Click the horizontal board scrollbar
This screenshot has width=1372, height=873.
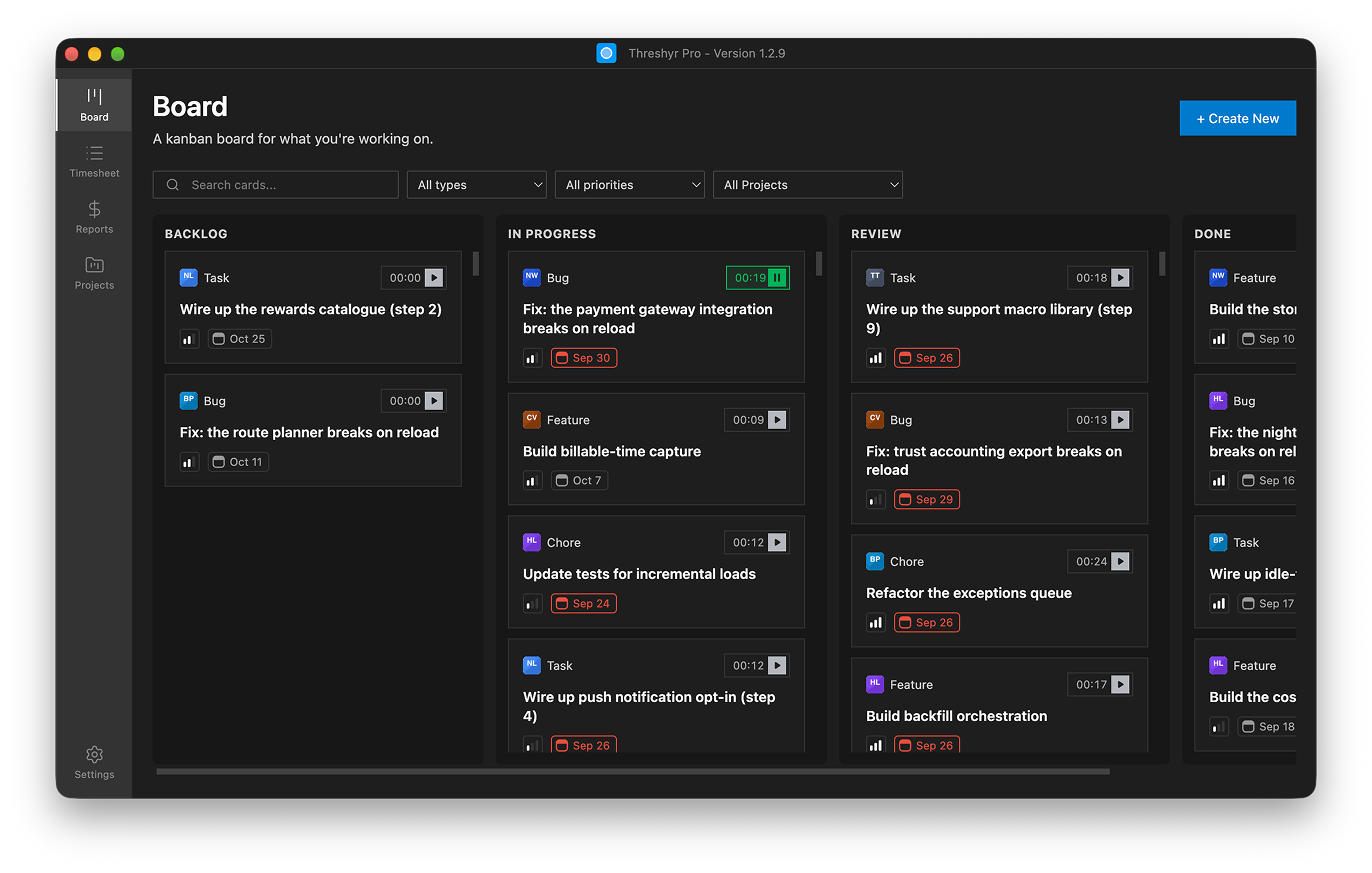click(633, 771)
